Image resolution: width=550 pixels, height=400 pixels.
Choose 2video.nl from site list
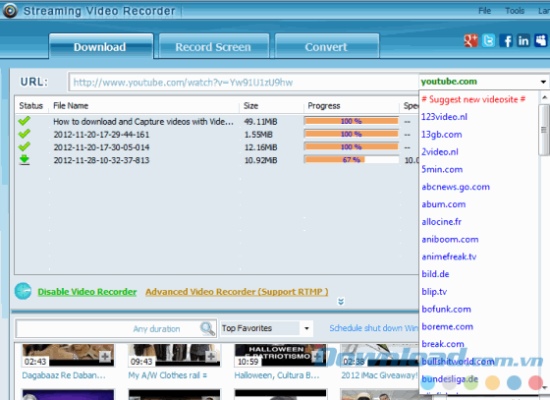[440, 152]
